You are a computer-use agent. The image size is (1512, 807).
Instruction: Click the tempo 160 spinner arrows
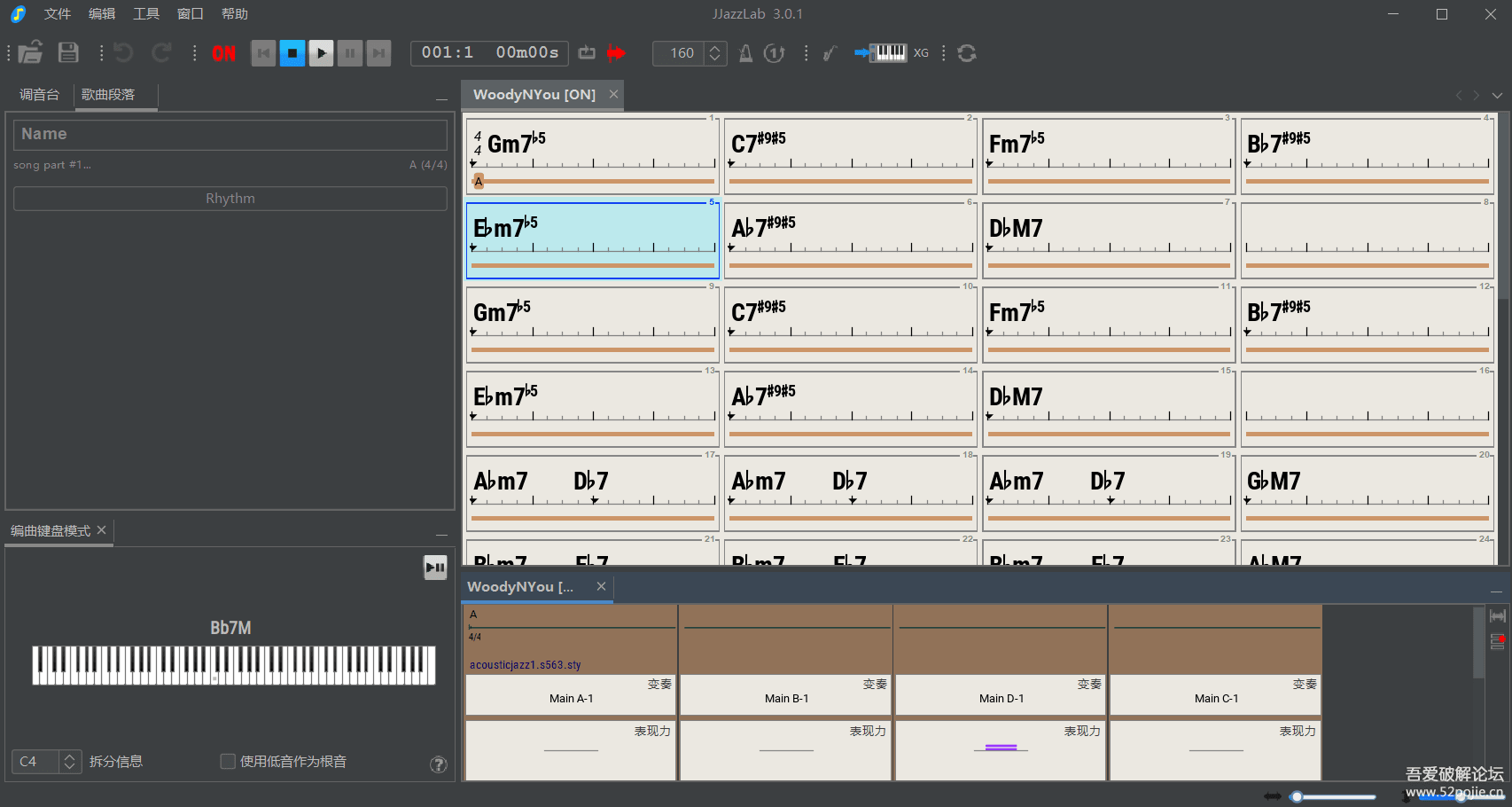[x=715, y=53]
